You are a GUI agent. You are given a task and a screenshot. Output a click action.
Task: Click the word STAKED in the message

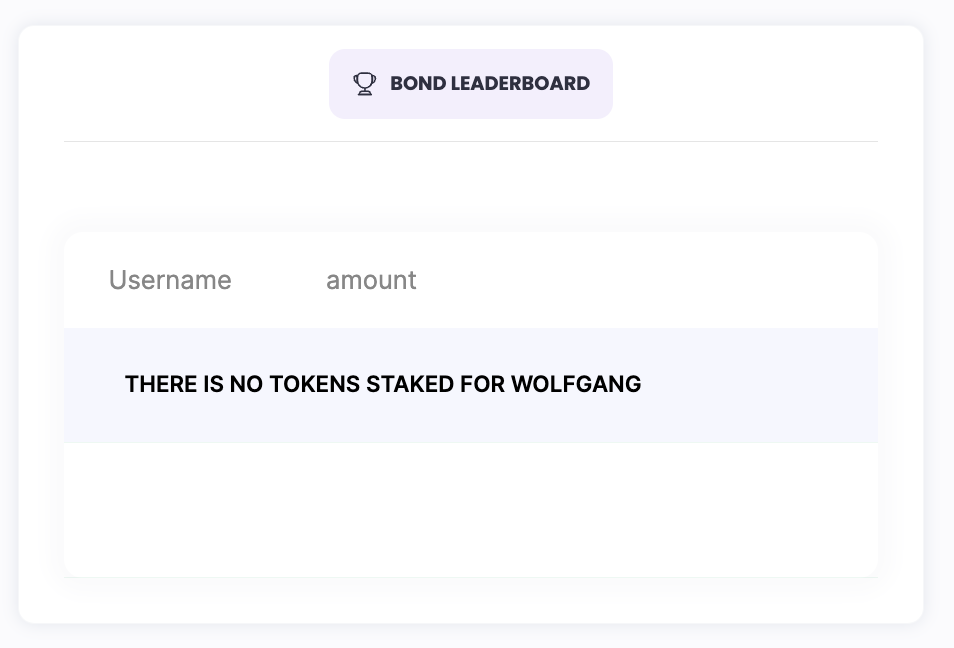[x=410, y=384]
